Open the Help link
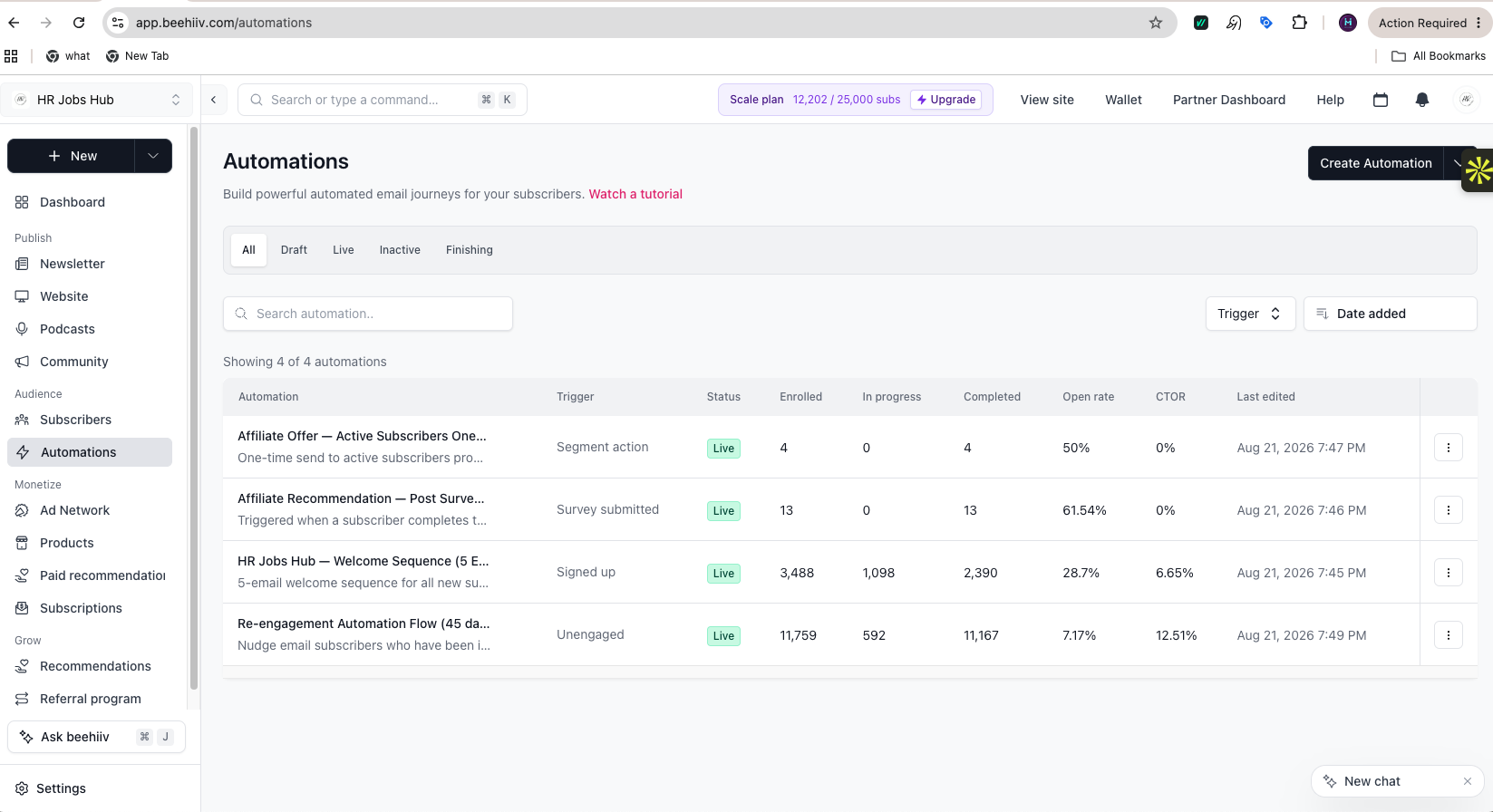Viewport: 1493px width, 812px height. [1330, 100]
